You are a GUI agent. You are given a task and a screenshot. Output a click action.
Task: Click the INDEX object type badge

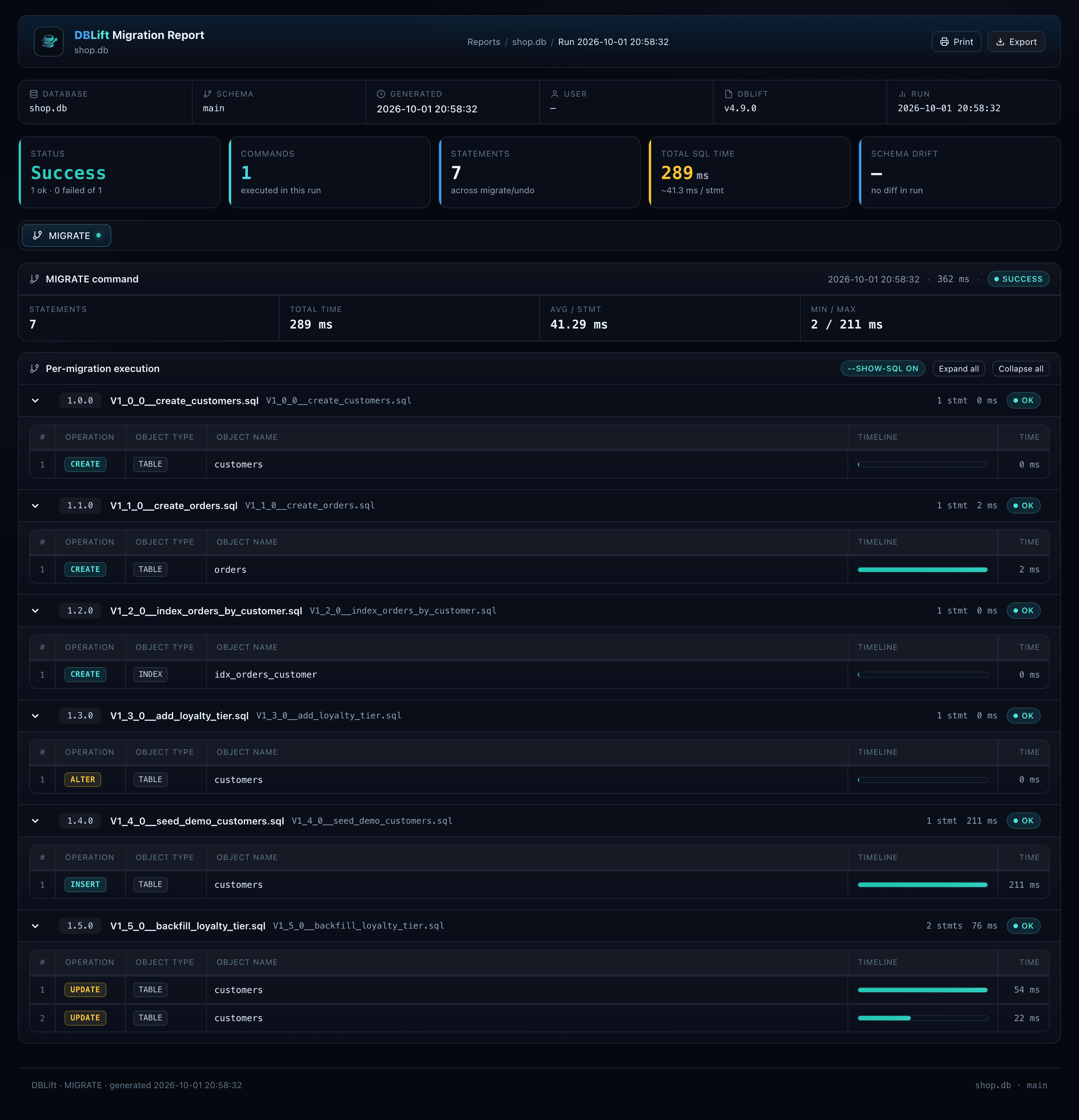pos(150,674)
